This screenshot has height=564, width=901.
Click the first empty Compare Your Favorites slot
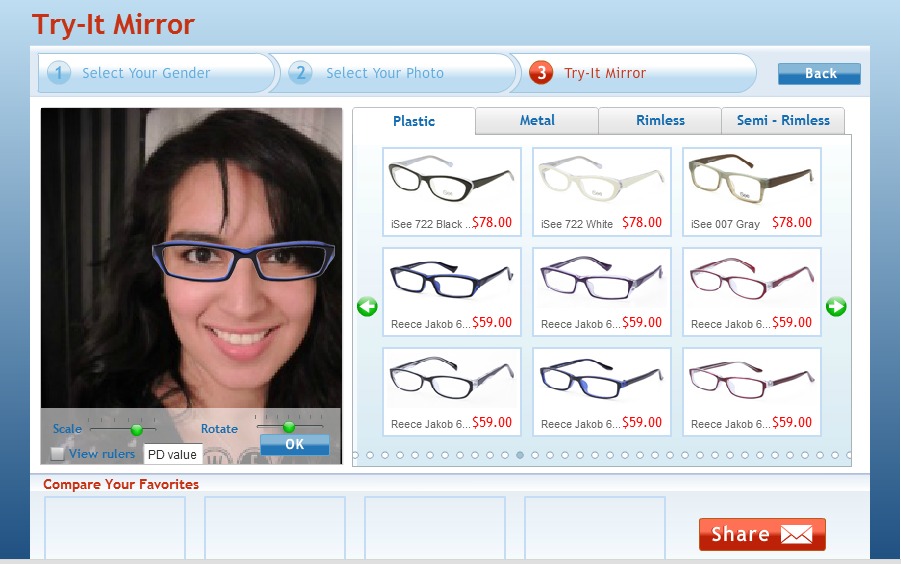click(115, 527)
